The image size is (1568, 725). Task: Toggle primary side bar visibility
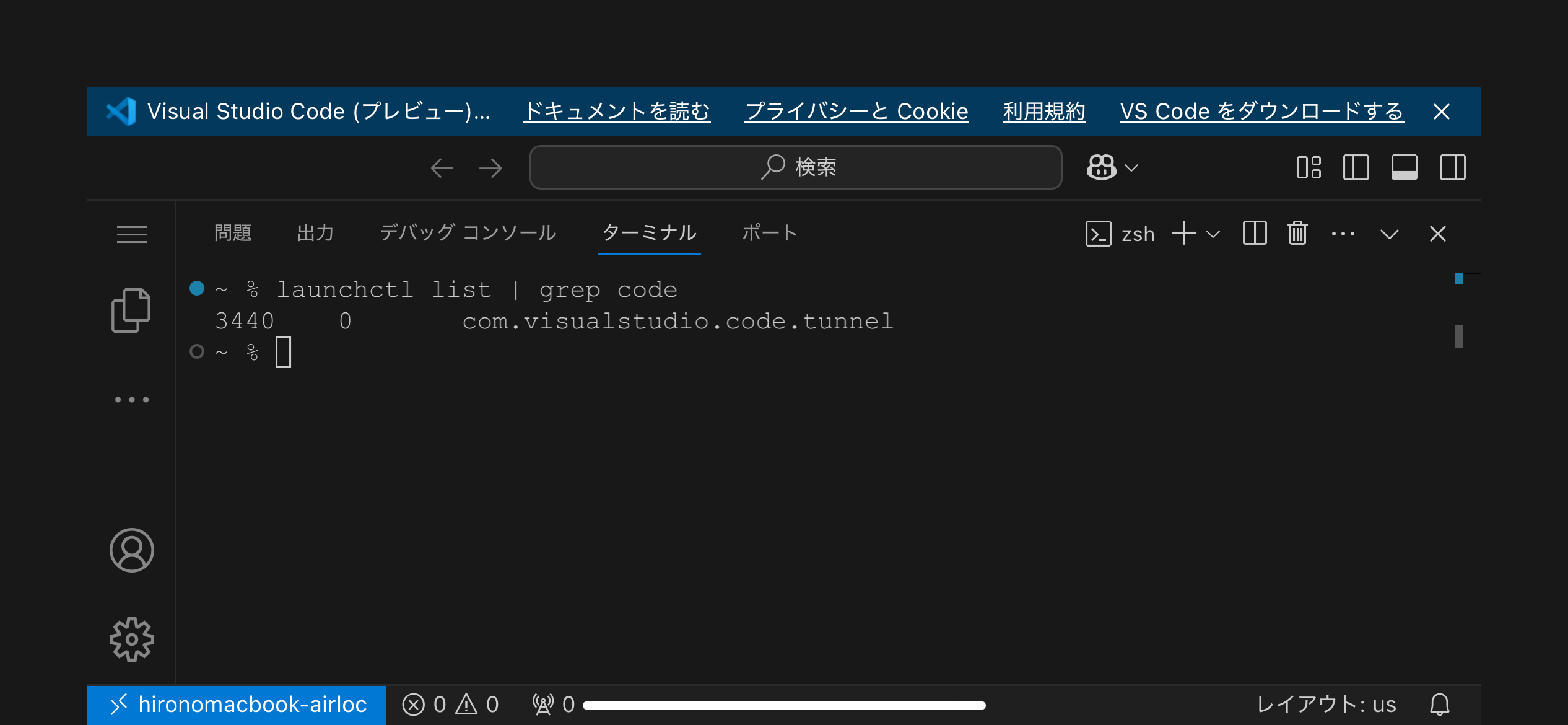[1356, 167]
